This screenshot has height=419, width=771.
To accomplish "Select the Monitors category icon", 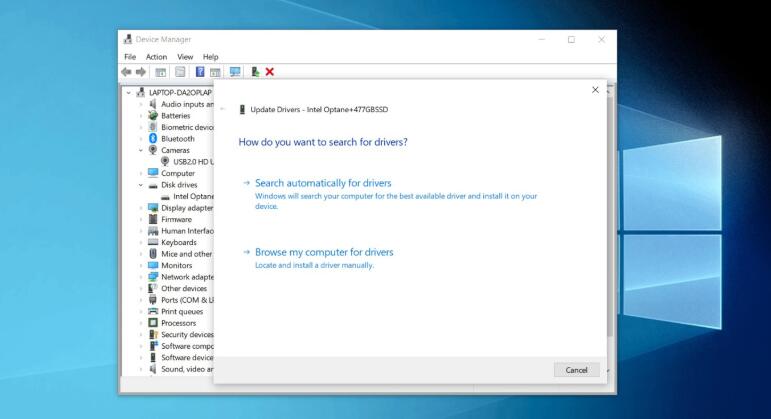I will click(x=153, y=265).
